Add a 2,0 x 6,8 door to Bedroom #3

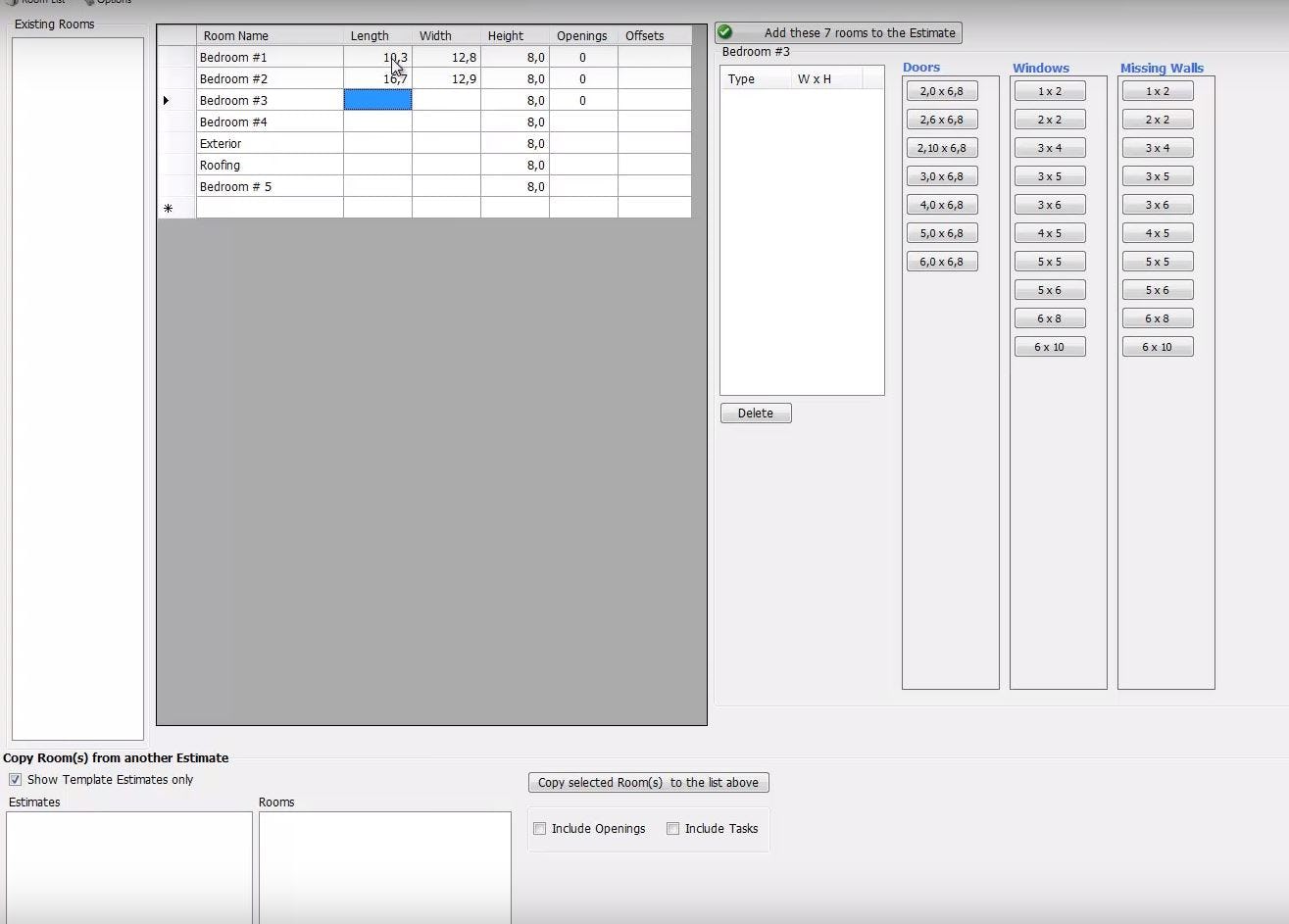pyautogui.click(x=941, y=90)
